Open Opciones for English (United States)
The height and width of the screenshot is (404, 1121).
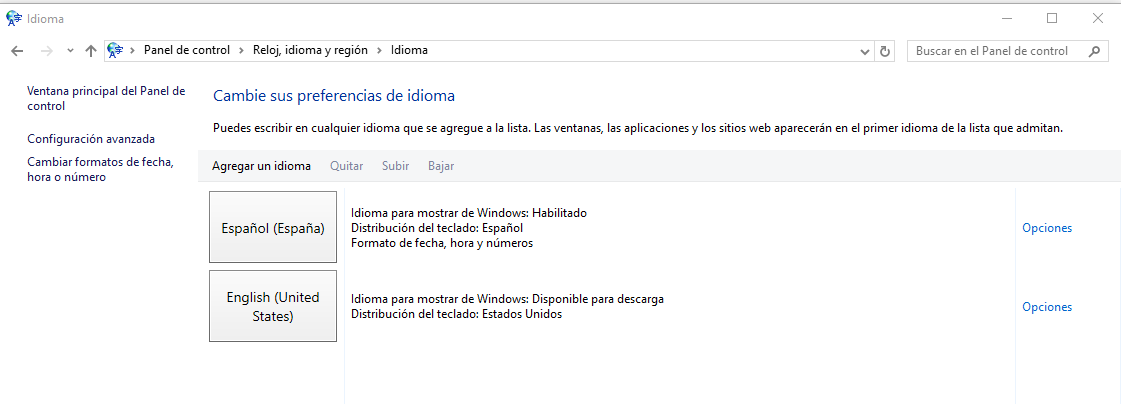point(1046,307)
